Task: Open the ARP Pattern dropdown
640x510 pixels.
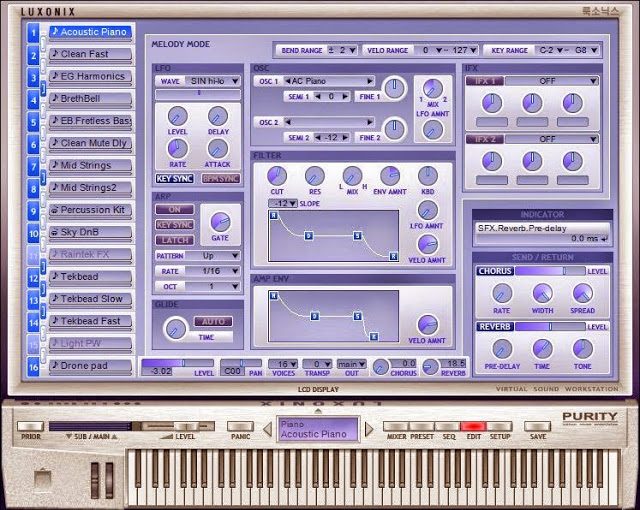Action: [213, 255]
